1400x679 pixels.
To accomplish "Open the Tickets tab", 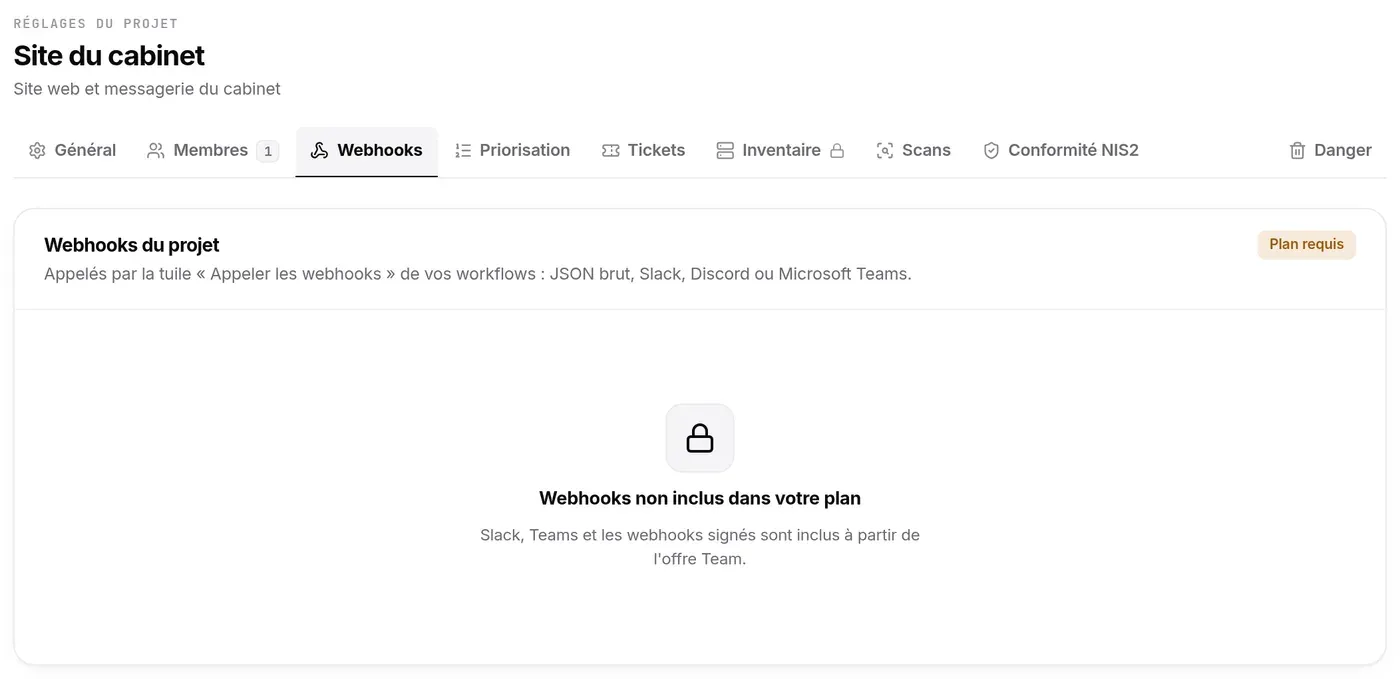I will coord(643,151).
